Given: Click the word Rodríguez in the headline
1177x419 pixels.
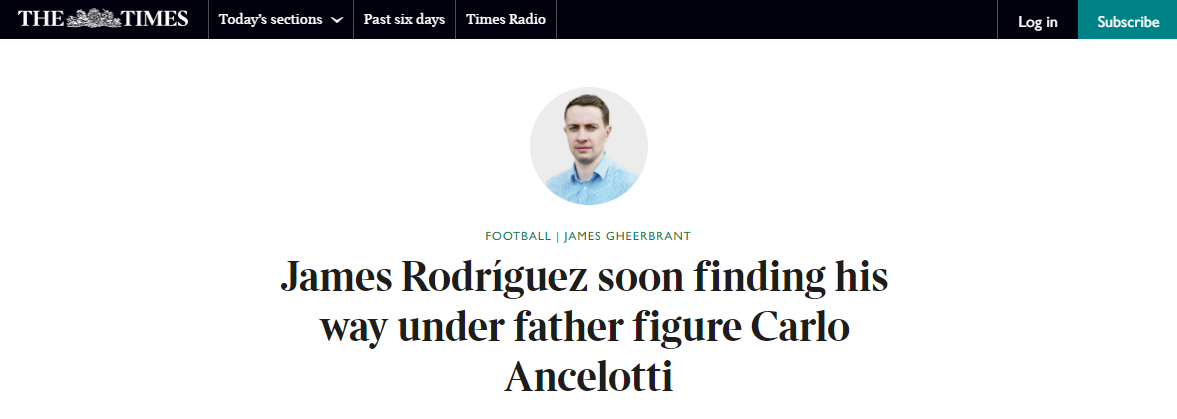Looking at the screenshot, I should 495,278.
